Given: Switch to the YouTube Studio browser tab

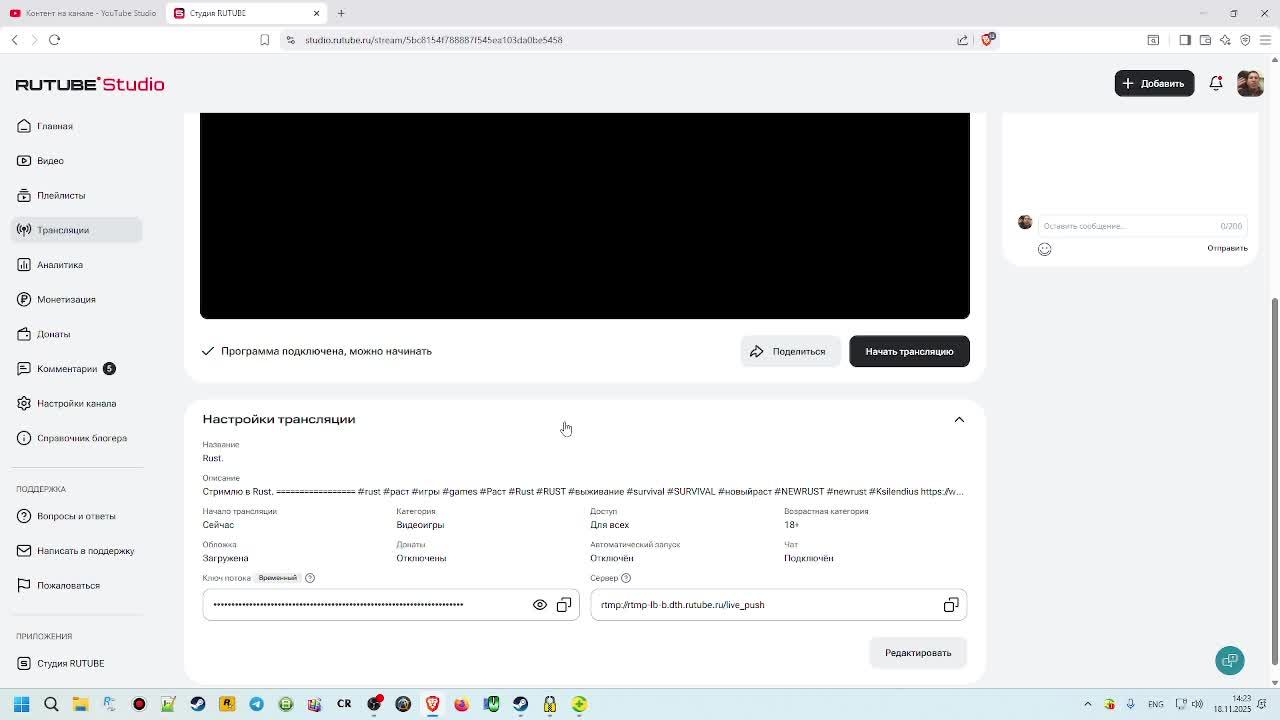Looking at the screenshot, I should pos(82,13).
